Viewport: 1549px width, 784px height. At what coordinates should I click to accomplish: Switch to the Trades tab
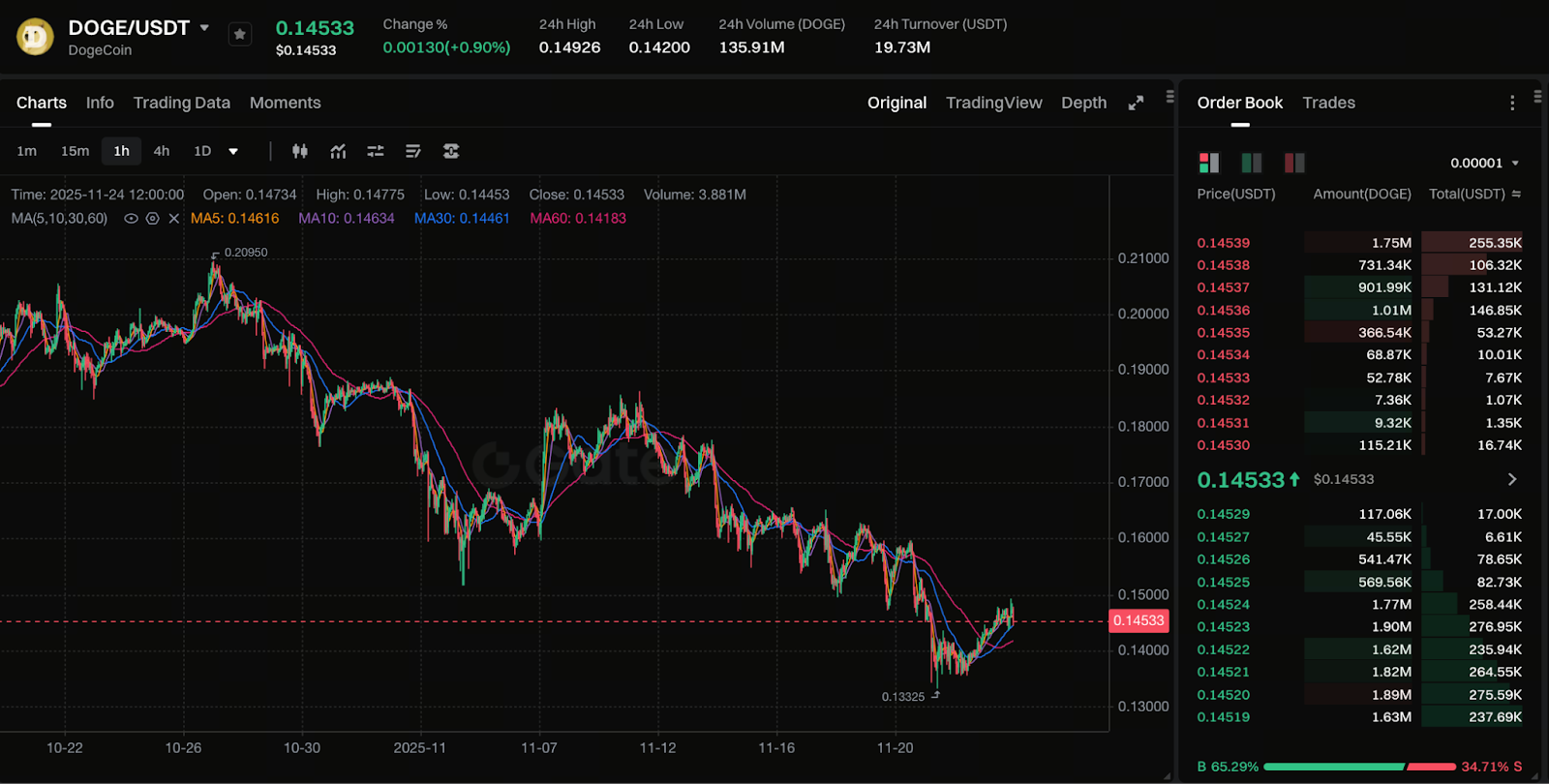(1328, 103)
